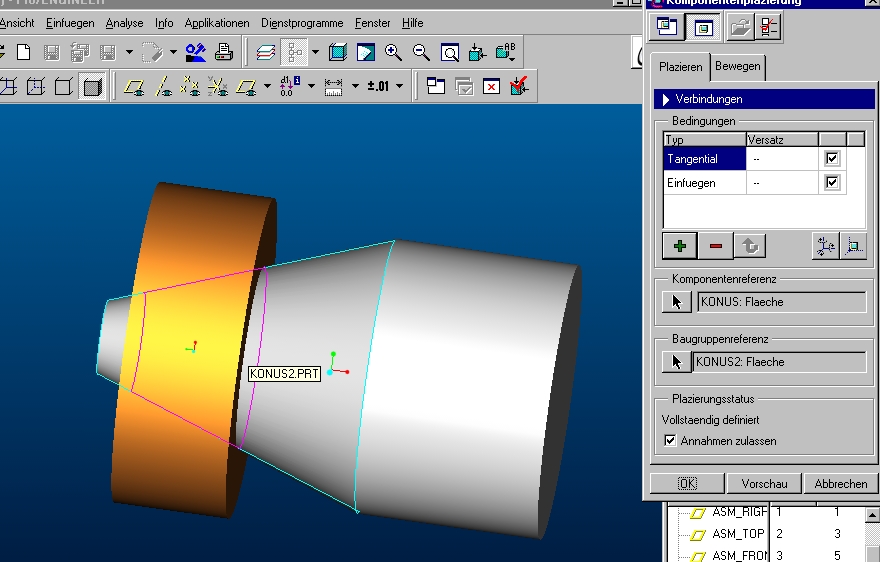
Task: Open the Applikationen menu
Action: pos(217,23)
